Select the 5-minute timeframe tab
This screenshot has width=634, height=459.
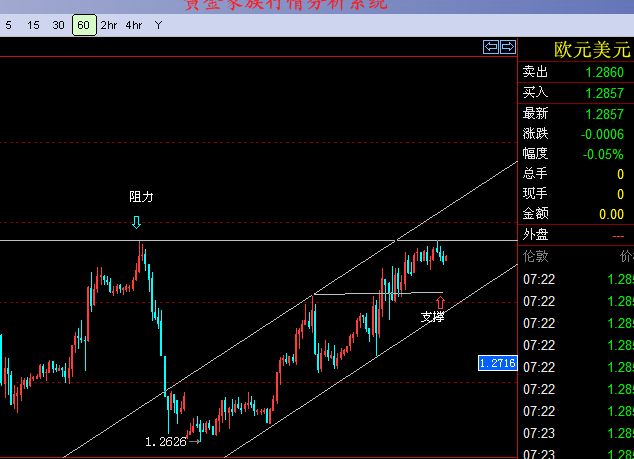pos(8,25)
